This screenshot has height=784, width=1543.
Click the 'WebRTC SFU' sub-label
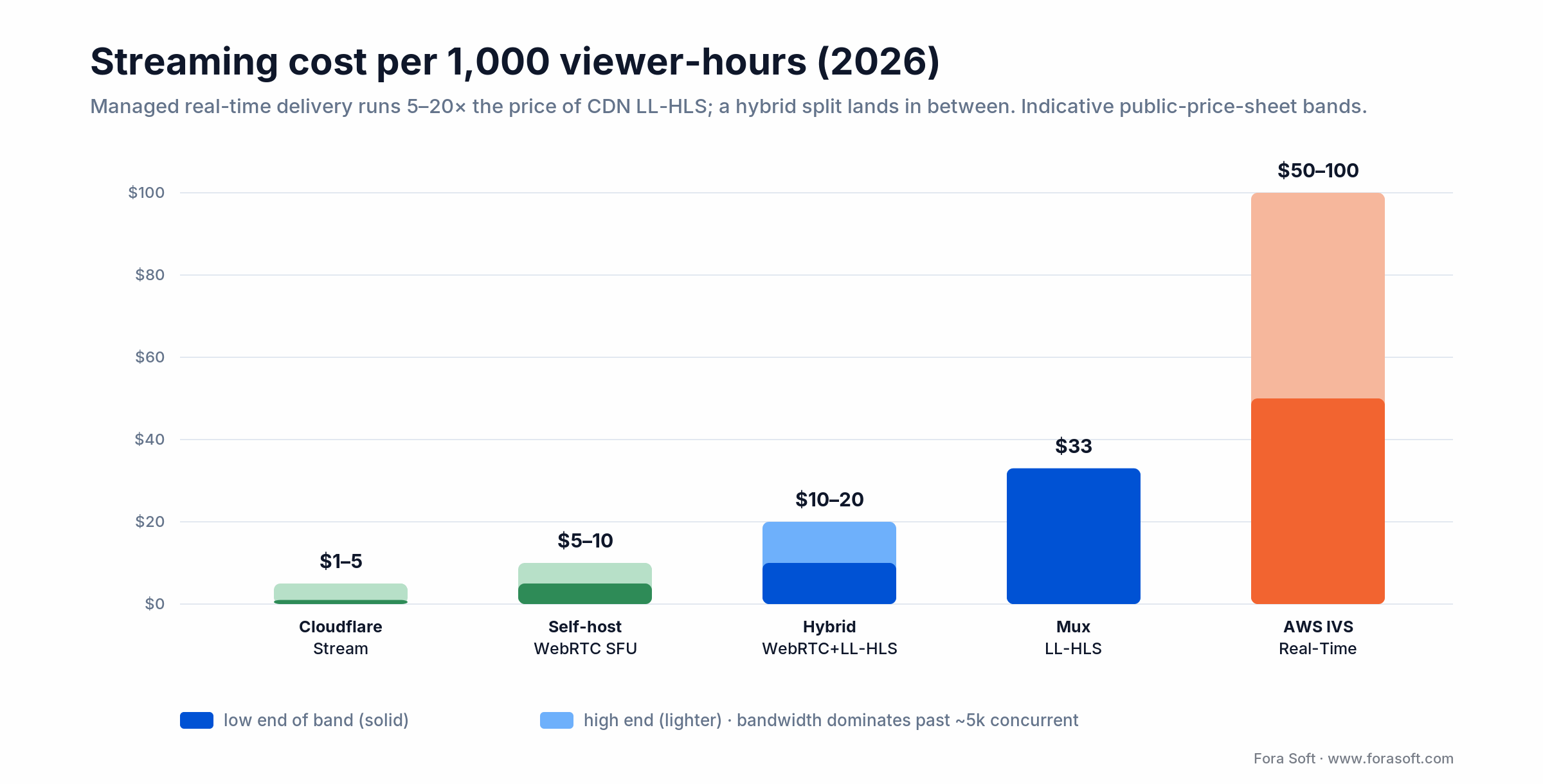click(585, 648)
